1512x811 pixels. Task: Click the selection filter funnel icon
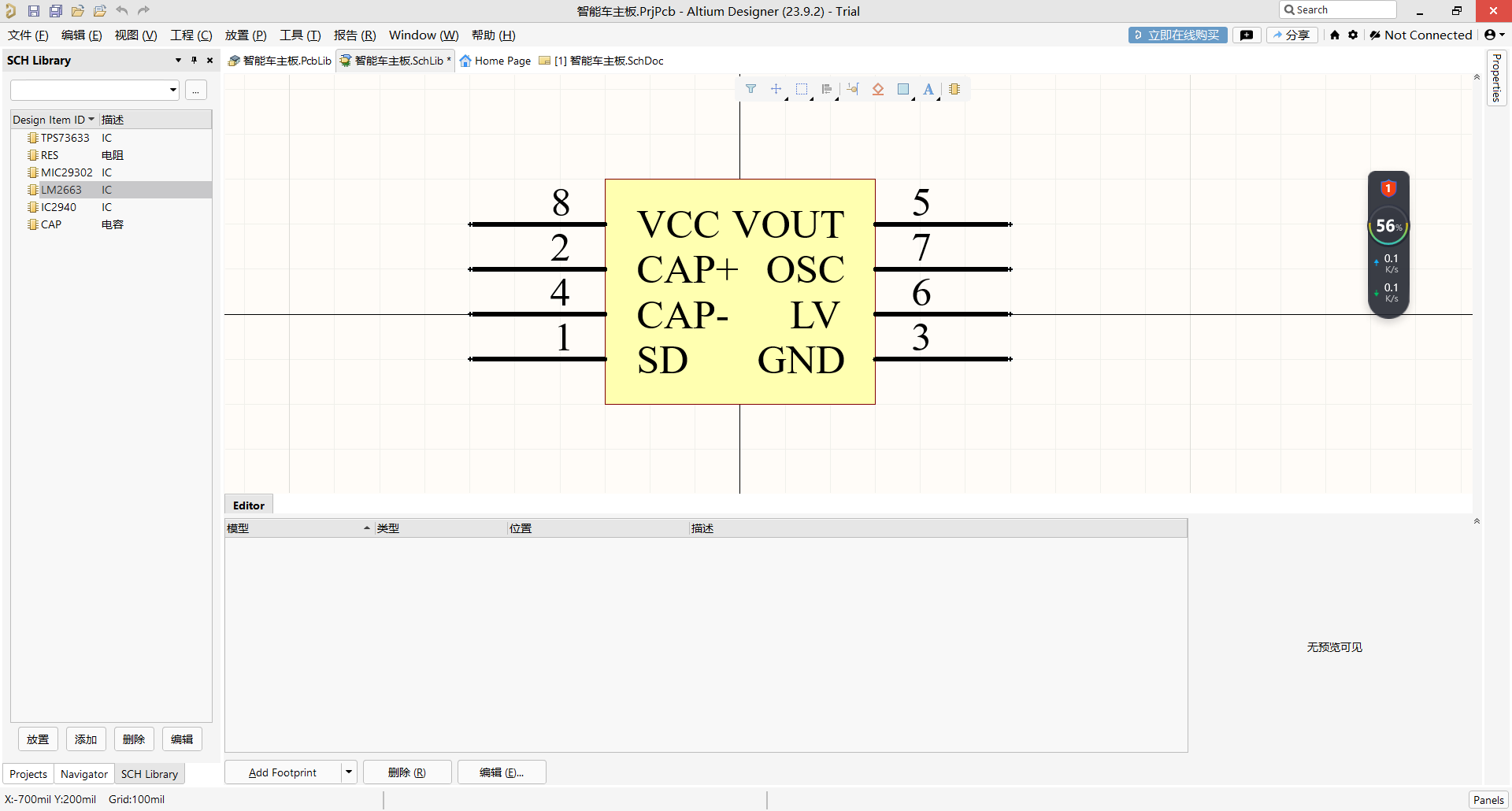750,89
